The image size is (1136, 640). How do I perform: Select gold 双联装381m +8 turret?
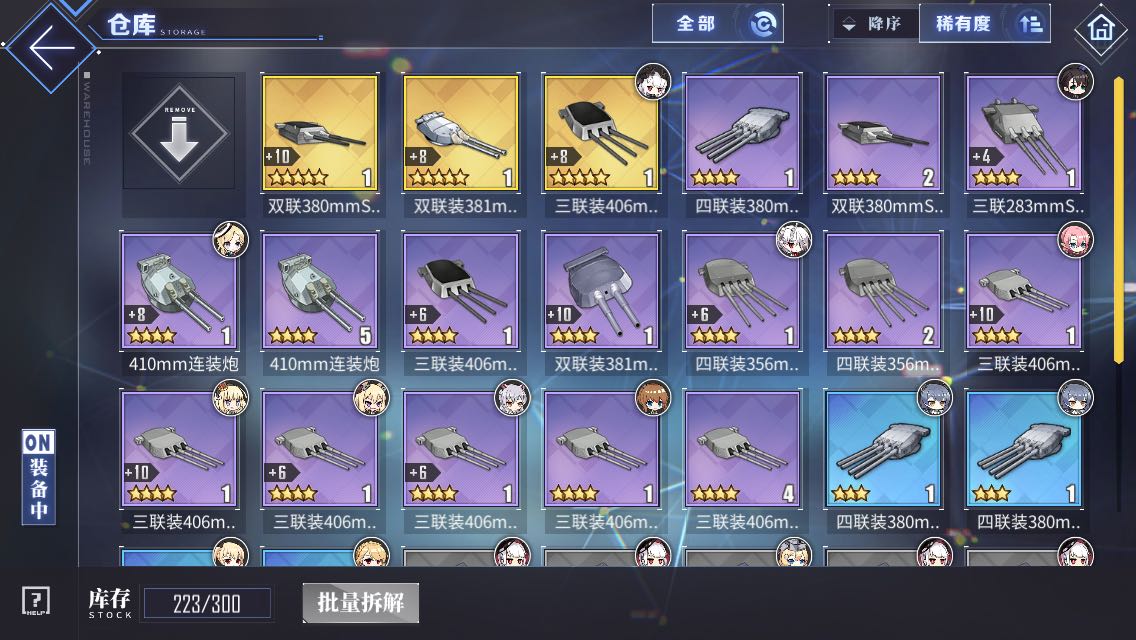click(x=461, y=133)
